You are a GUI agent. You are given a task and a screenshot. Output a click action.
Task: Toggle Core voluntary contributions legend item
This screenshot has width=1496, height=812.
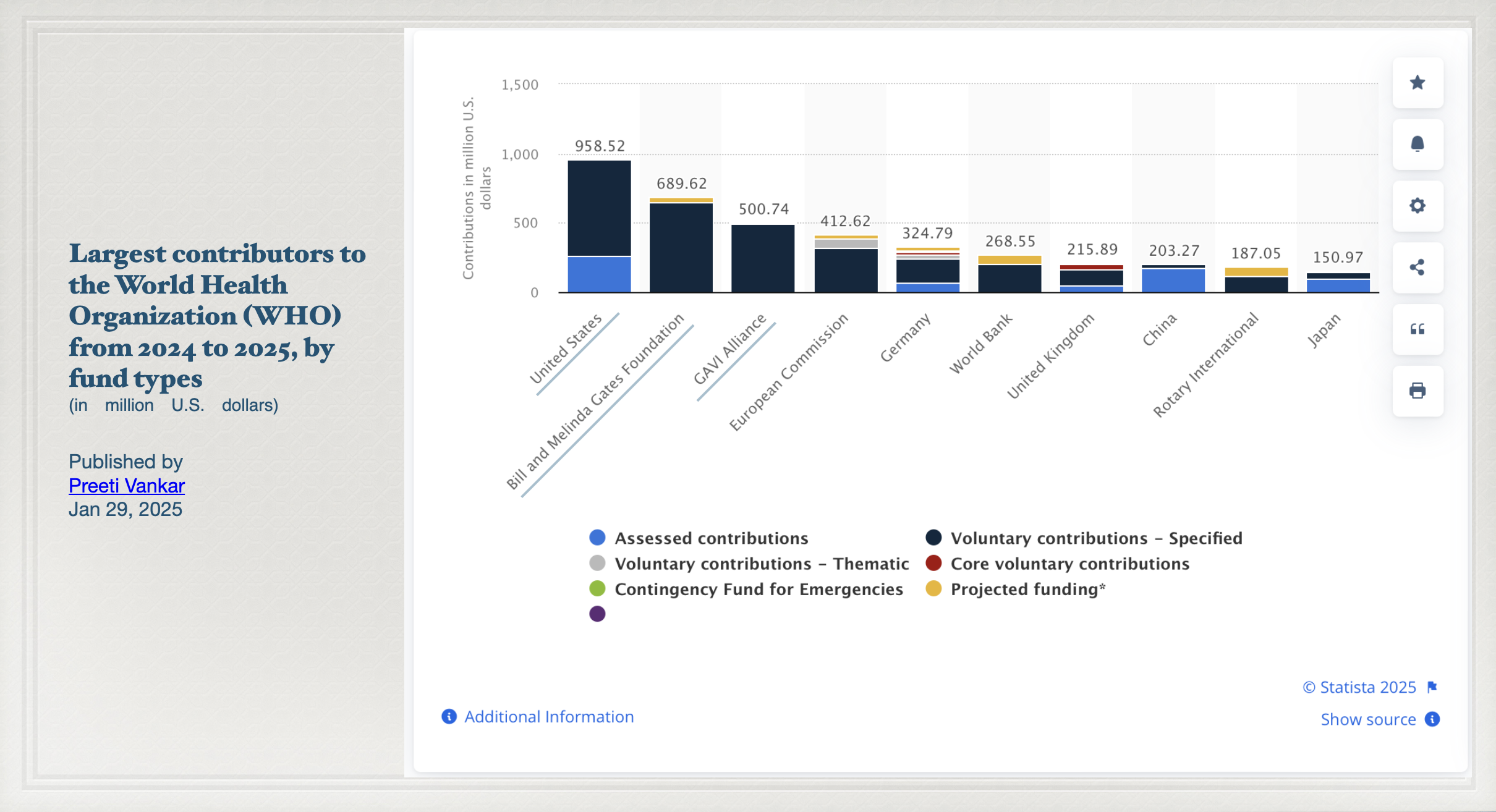pyautogui.click(x=1069, y=564)
